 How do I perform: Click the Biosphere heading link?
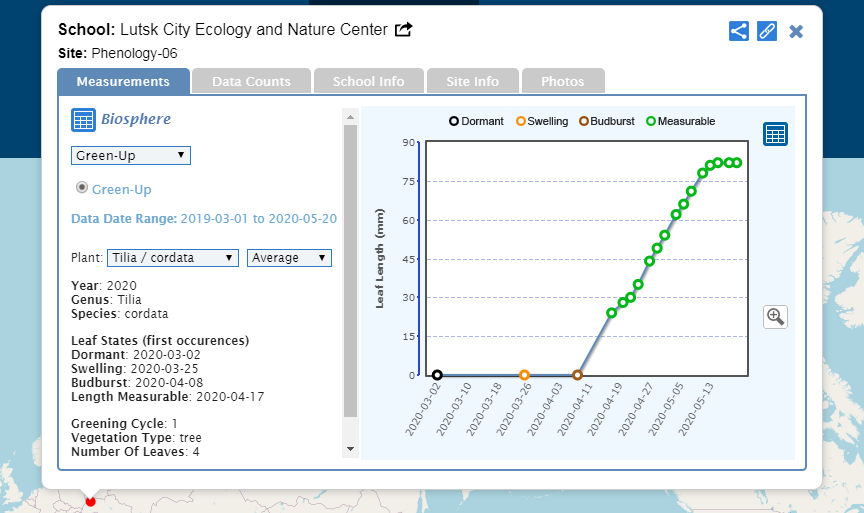click(x=135, y=120)
